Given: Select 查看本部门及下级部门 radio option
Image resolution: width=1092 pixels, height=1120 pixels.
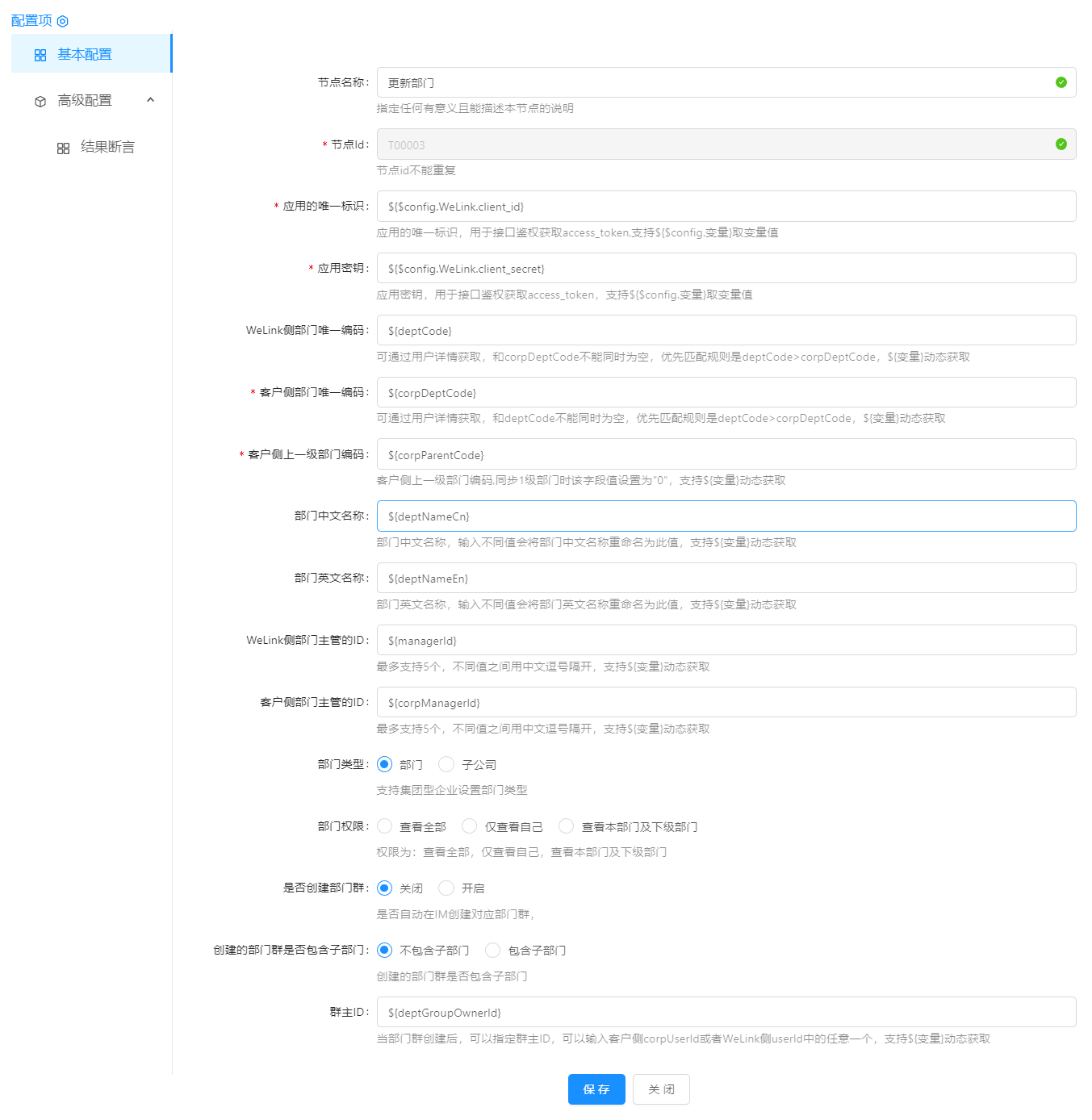Looking at the screenshot, I should [567, 826].
